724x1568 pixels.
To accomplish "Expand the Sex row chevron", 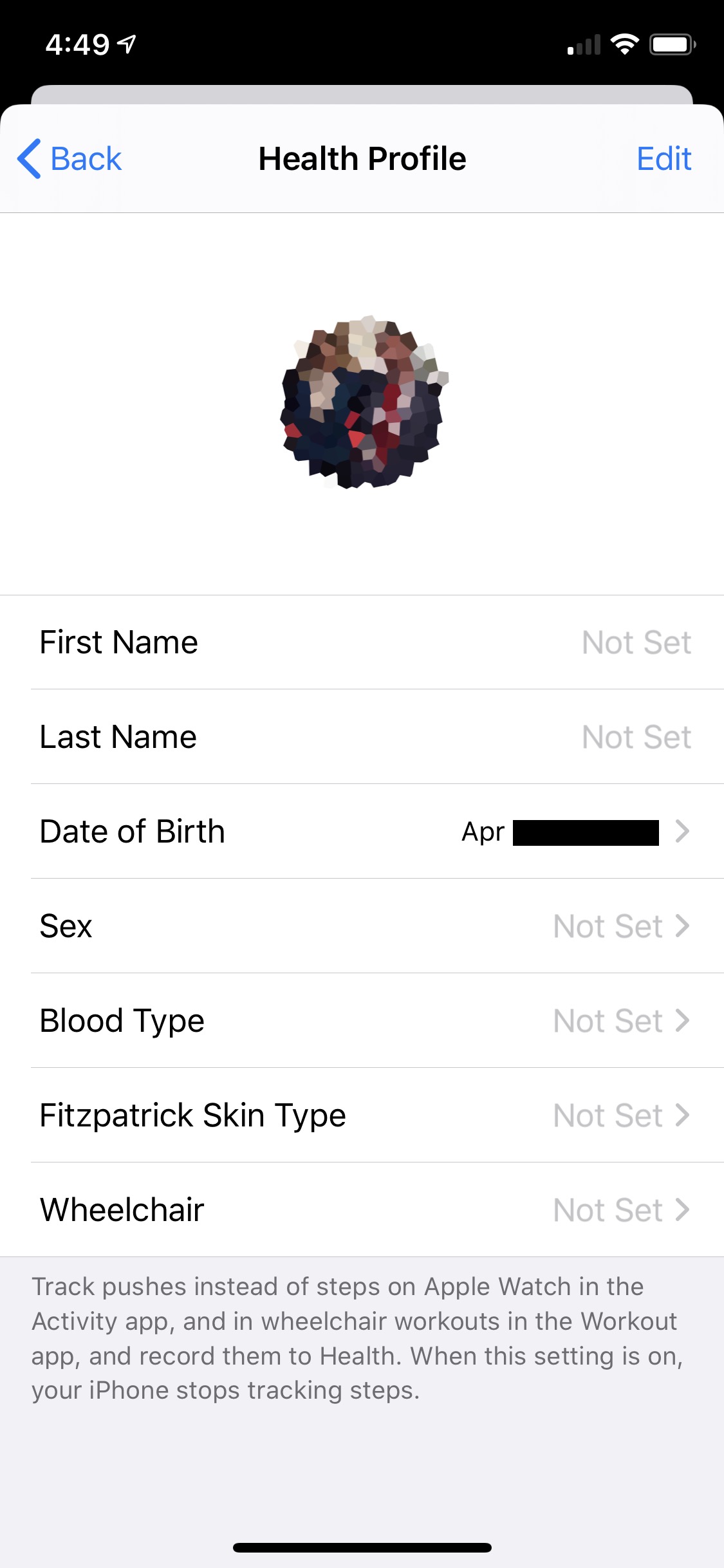I will pos(682,926).
